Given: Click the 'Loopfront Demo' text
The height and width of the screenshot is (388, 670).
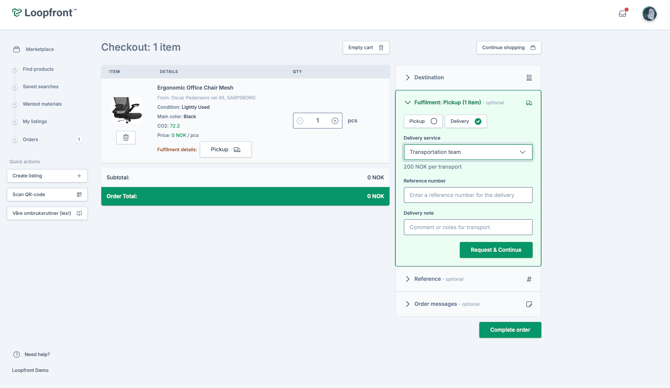Looking at the screenshot, I should coord(30,370).
